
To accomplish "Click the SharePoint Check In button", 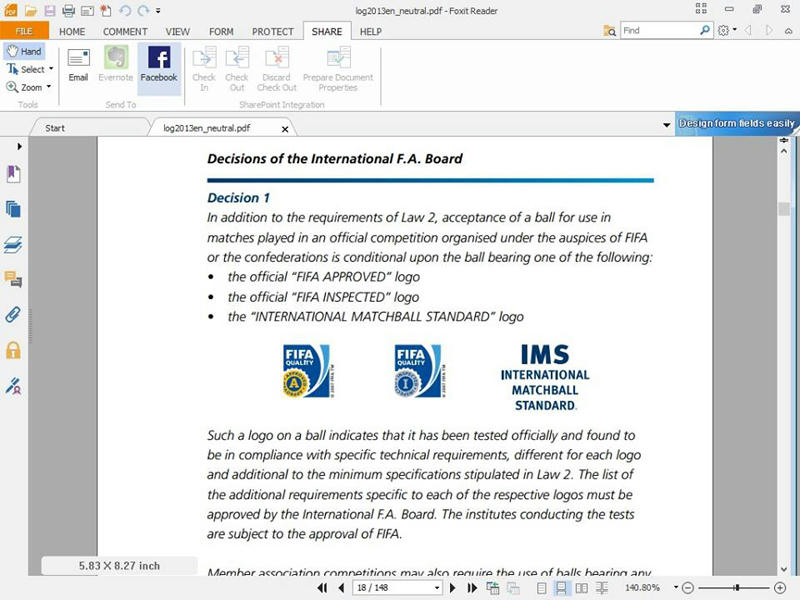I will 204,69.
